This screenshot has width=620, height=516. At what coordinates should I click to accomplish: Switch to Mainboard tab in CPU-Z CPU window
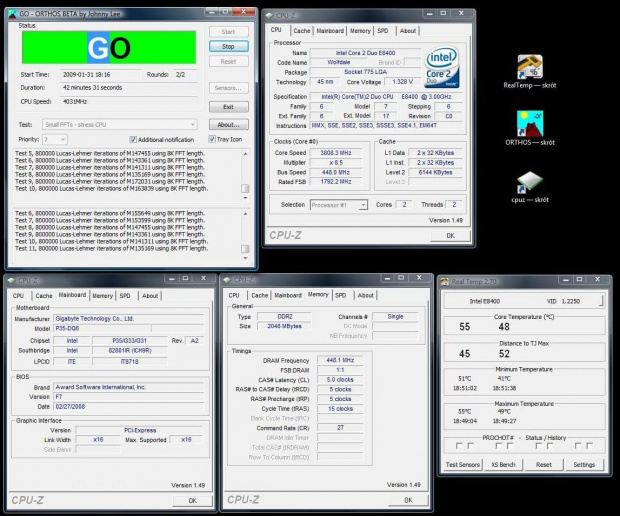pyautogui.click(x=330, y=31)
